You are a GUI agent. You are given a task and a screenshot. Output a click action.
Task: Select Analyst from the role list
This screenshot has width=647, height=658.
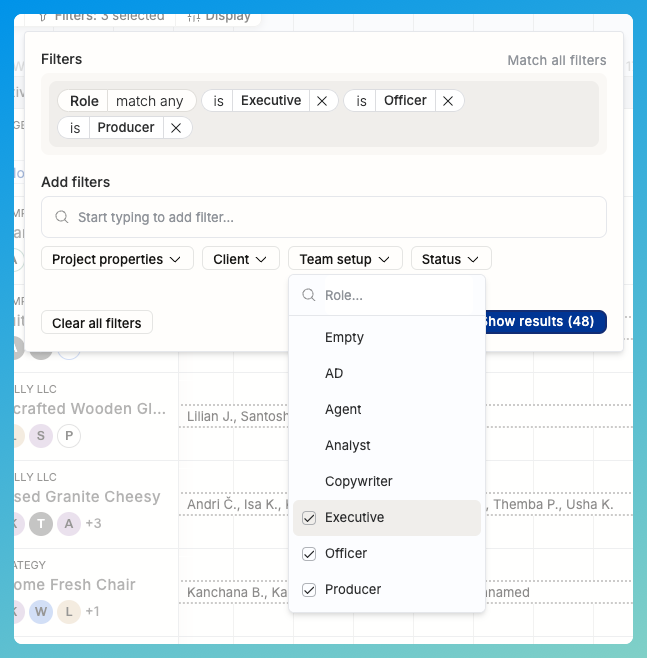click(348, 445)
